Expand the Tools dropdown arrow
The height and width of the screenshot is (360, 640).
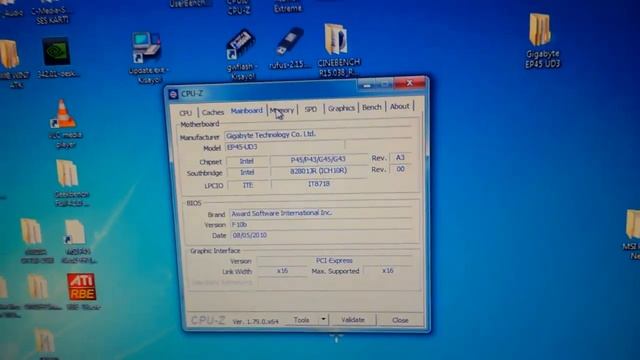tap(323, 320)
